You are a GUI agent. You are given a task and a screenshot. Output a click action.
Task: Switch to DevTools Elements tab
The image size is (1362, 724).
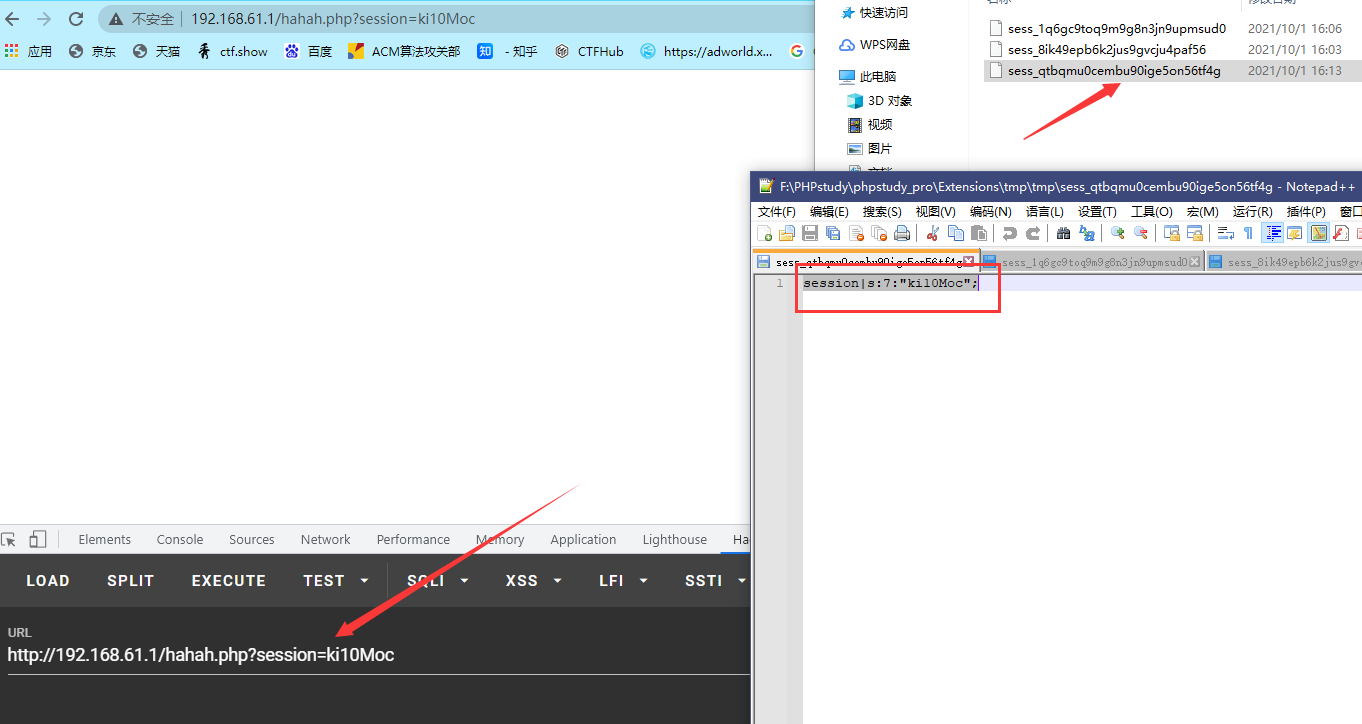[104, 539]
